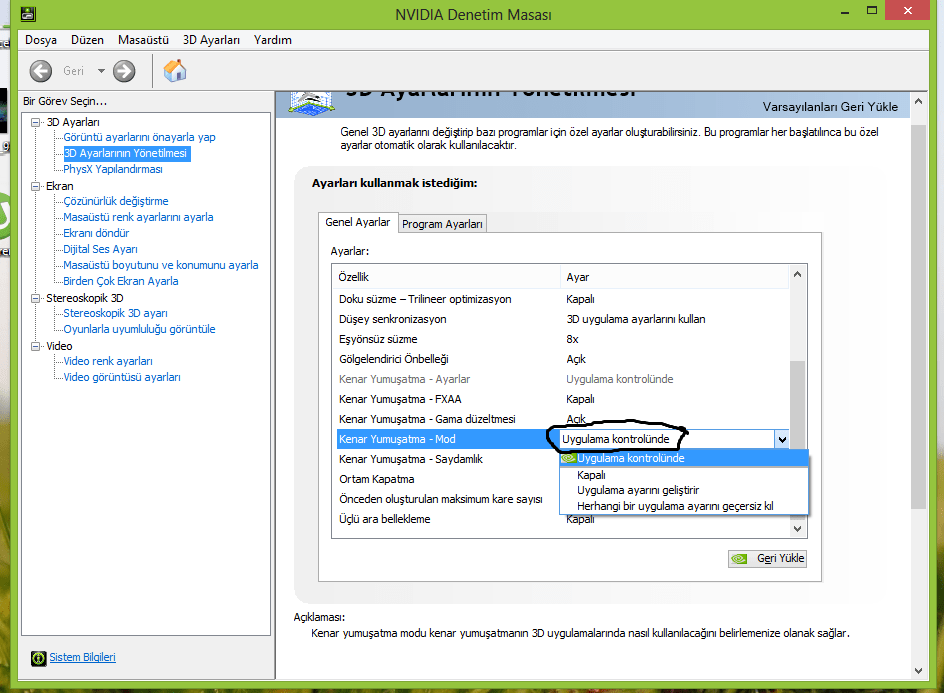Open Video görüntüsü ayarları

(x=122, y=377)
